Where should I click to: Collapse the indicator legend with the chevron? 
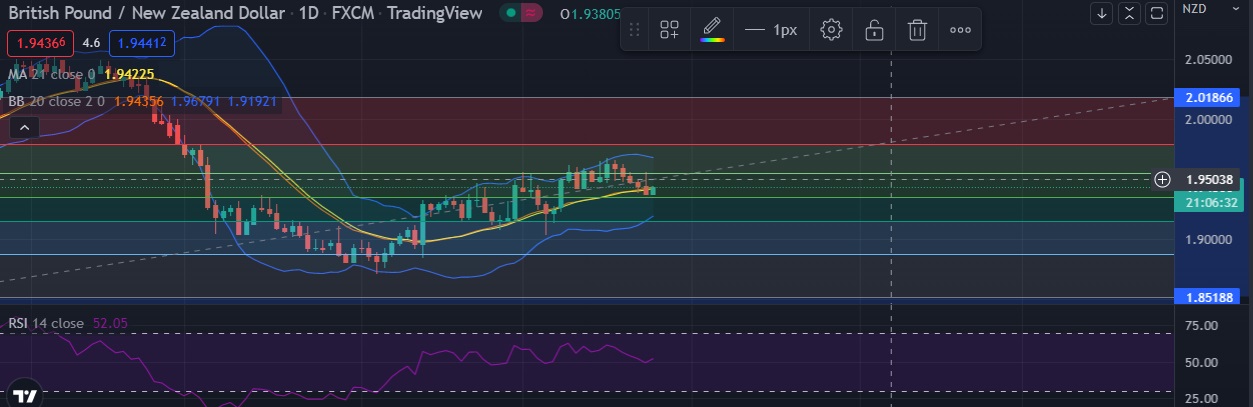(25, 127)
